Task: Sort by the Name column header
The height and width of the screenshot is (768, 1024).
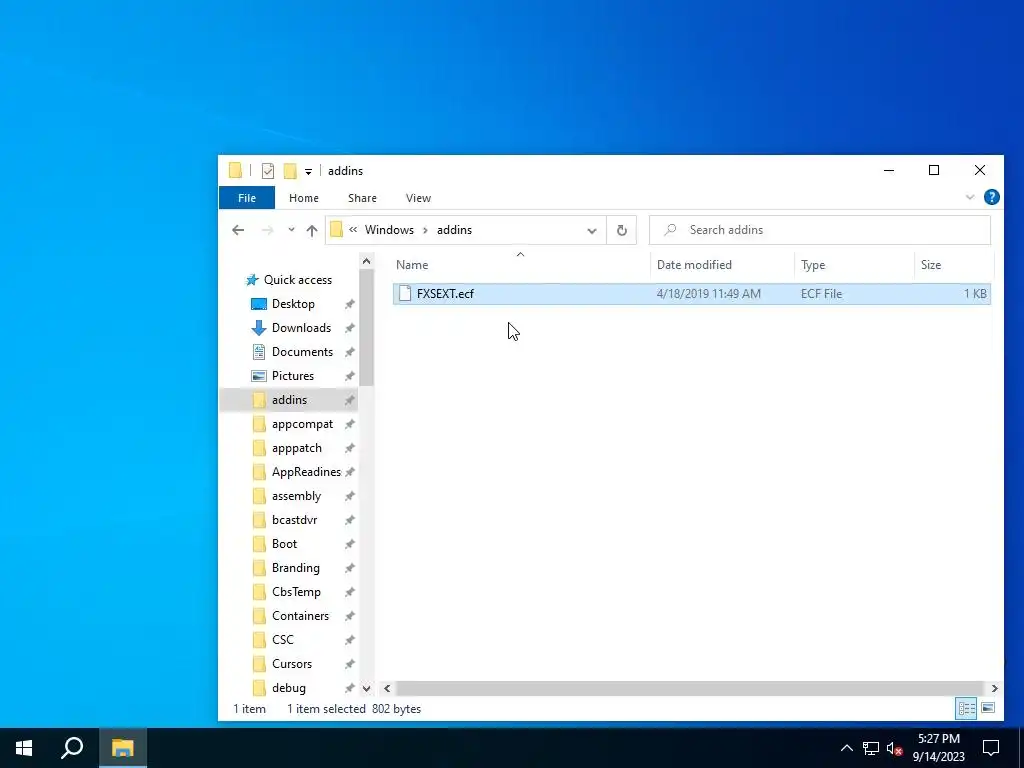Action: [x=412, y=264]
